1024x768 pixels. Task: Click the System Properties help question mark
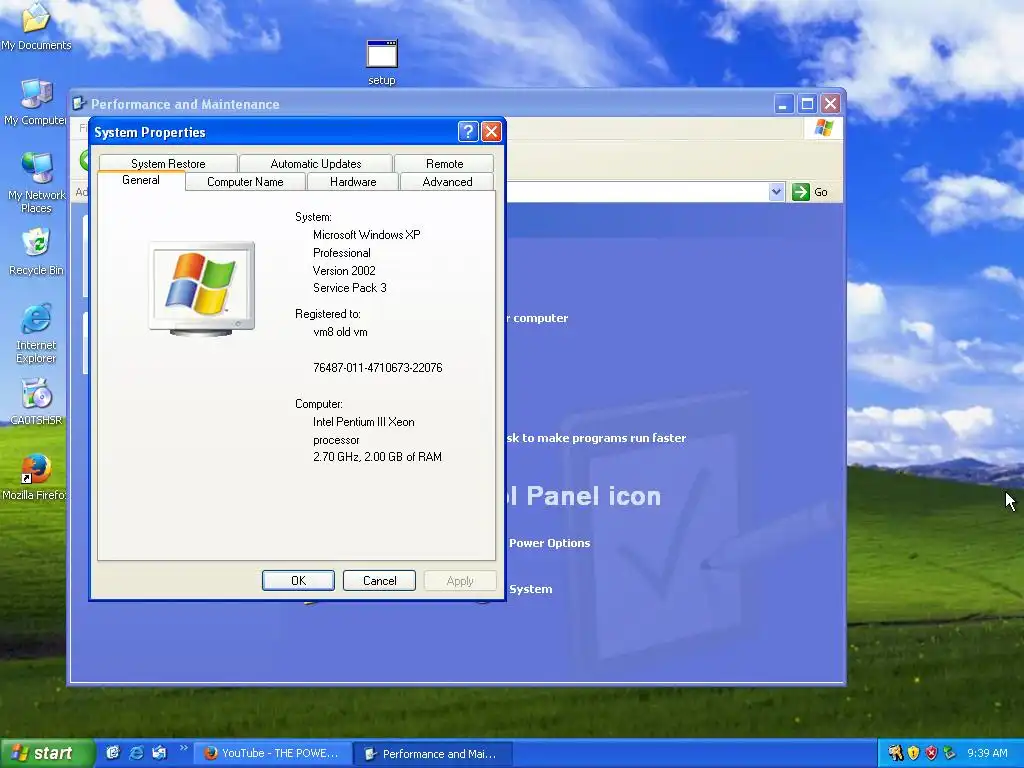coord(468,132)
